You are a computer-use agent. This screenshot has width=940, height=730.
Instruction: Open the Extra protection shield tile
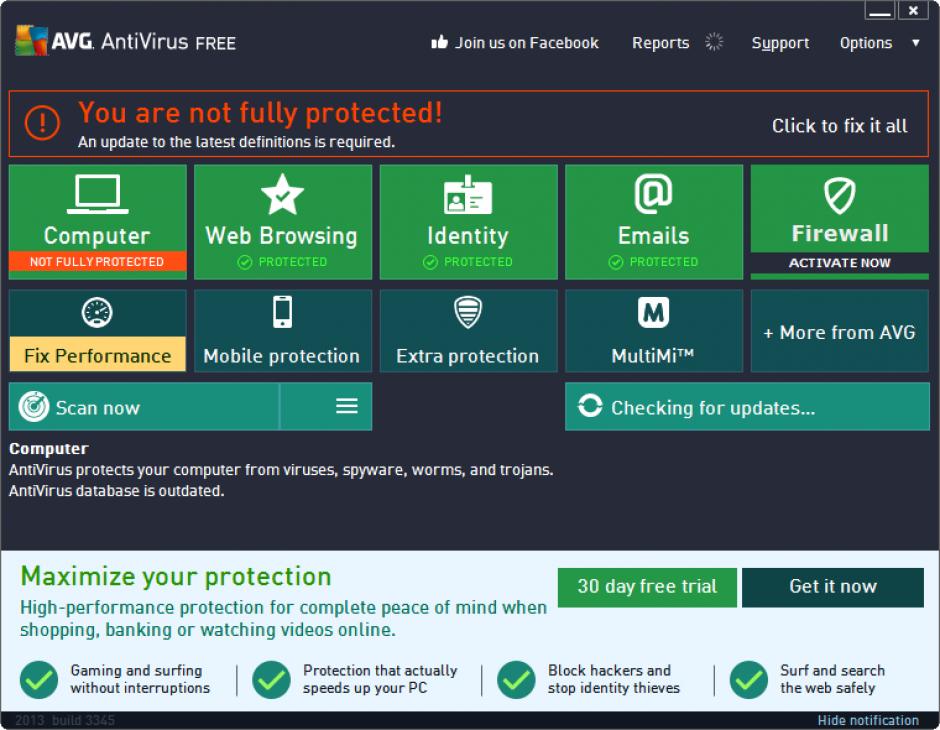467,330
